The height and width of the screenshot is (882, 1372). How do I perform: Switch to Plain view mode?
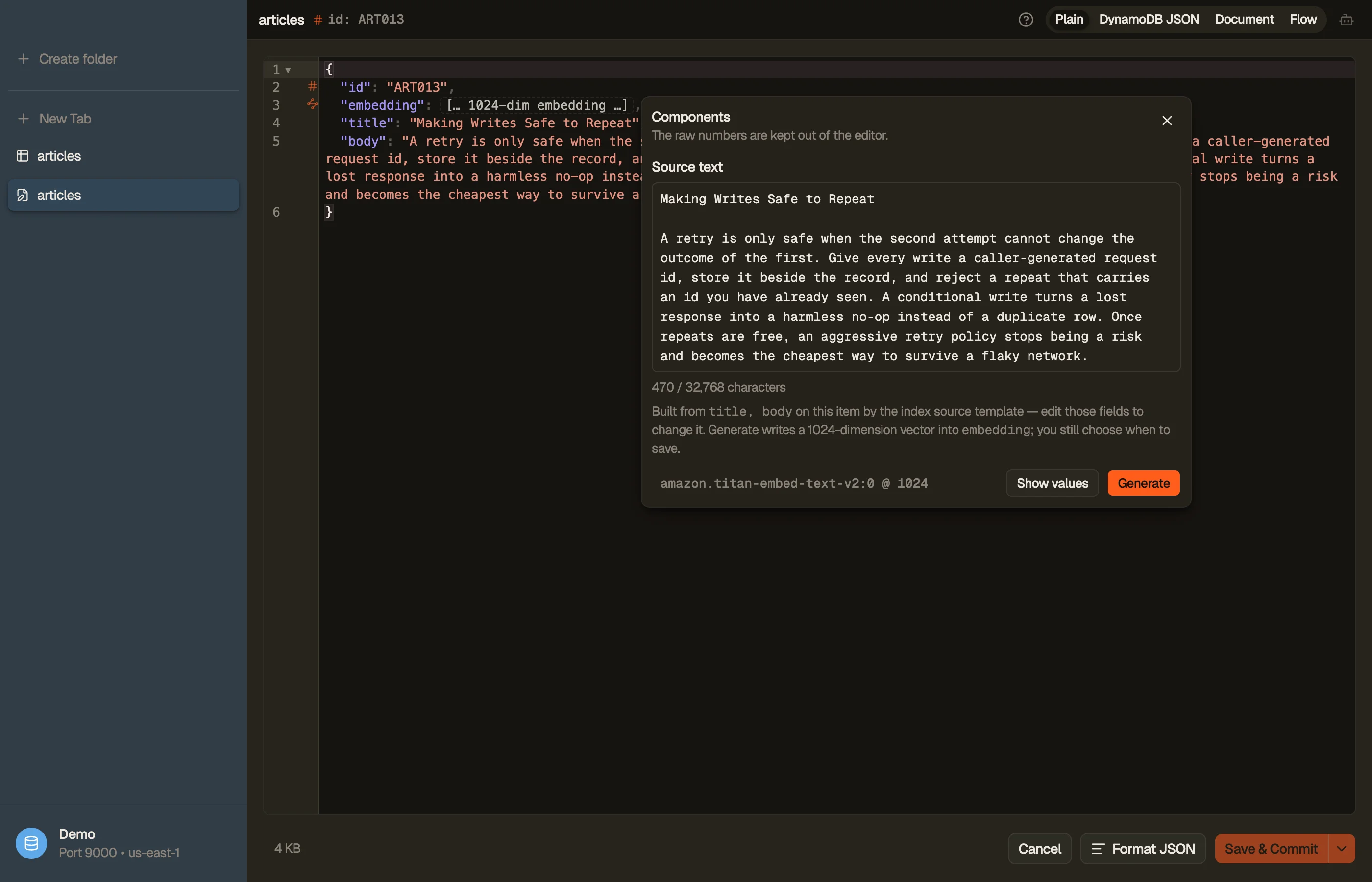(1069, 20)
